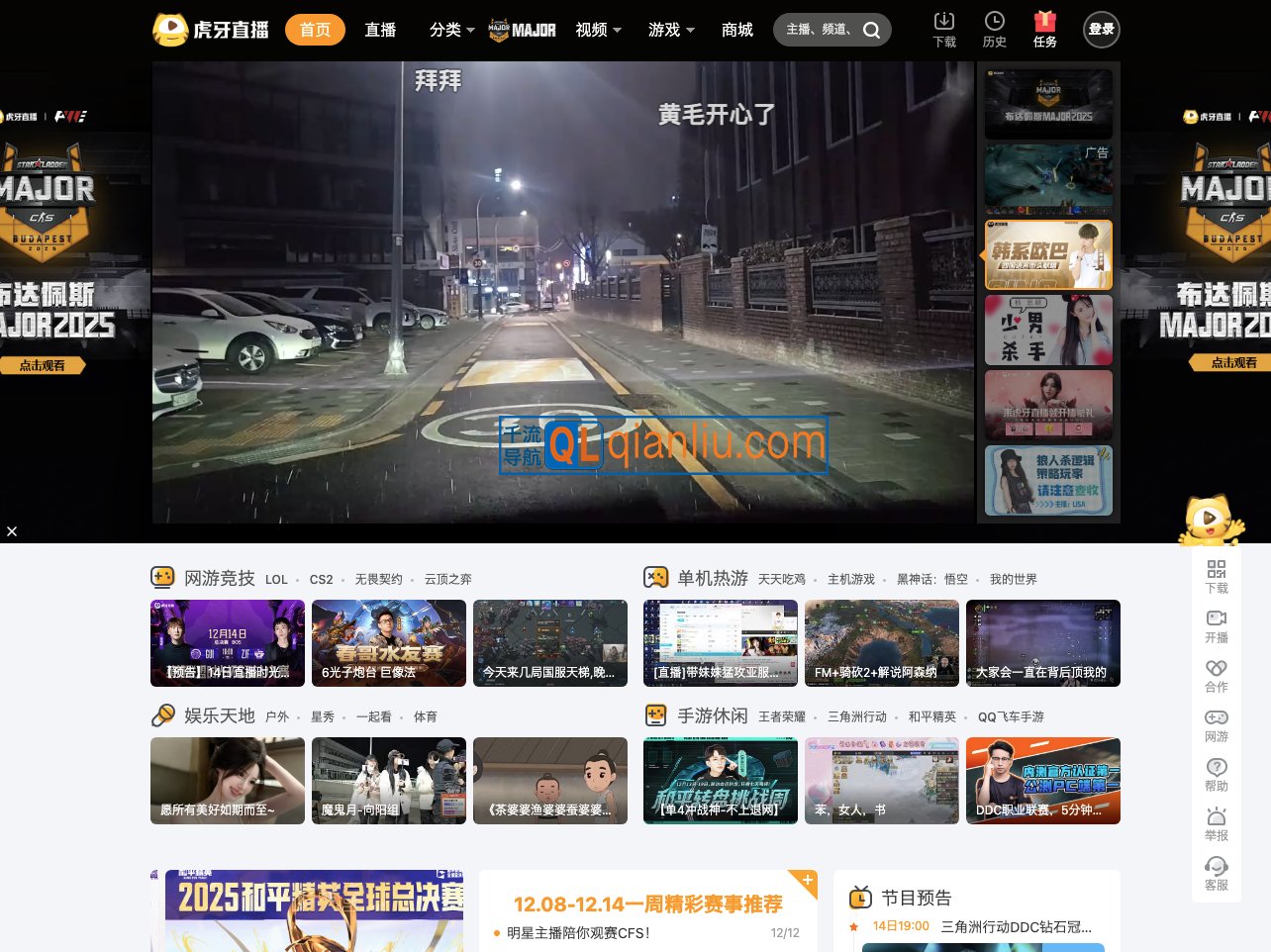This screenshot has height=952, width=1271.
Task: Click the customer service headset icon
Action: (1216, 866)
